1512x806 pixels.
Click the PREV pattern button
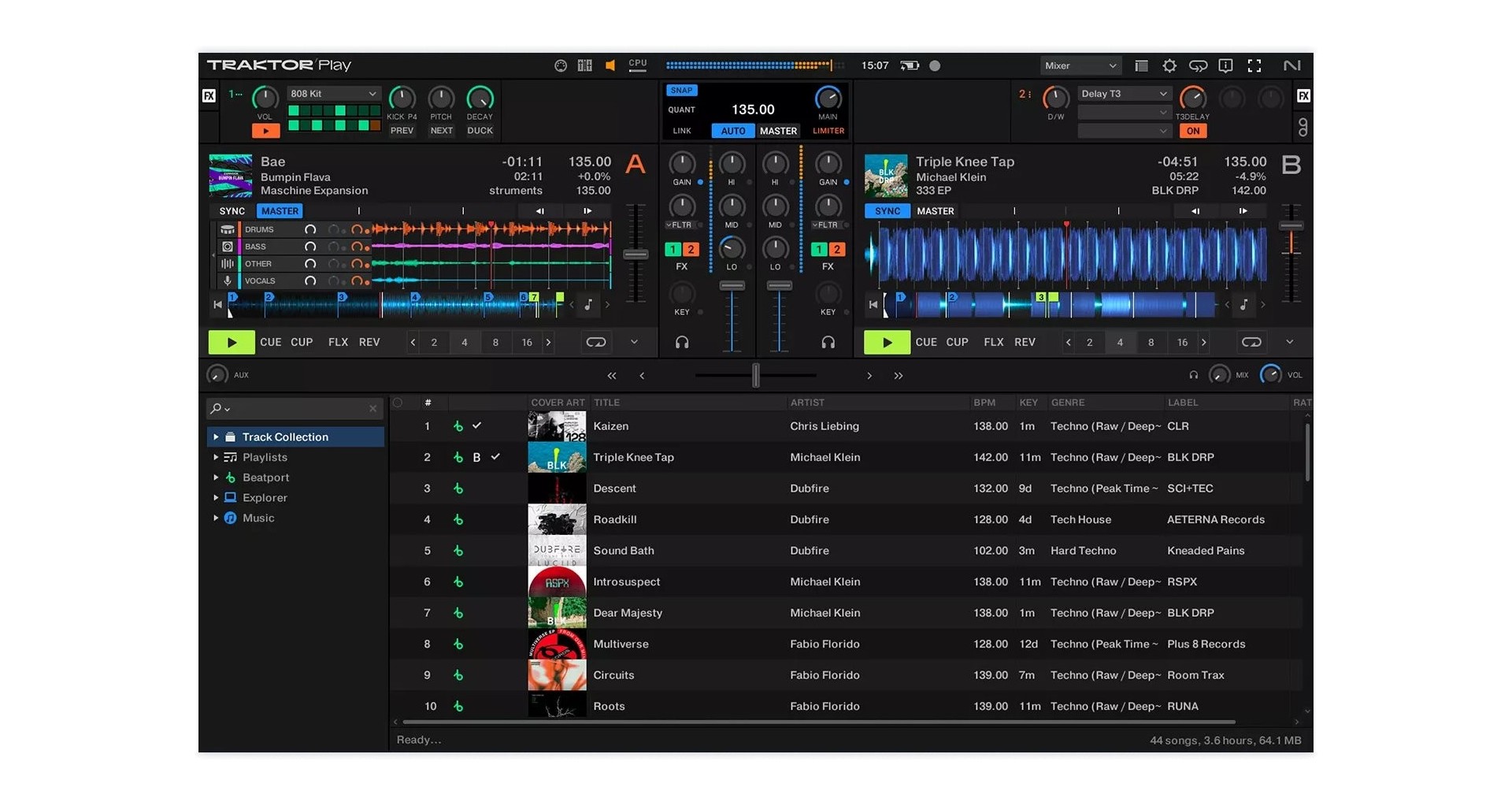click(402, 131)
